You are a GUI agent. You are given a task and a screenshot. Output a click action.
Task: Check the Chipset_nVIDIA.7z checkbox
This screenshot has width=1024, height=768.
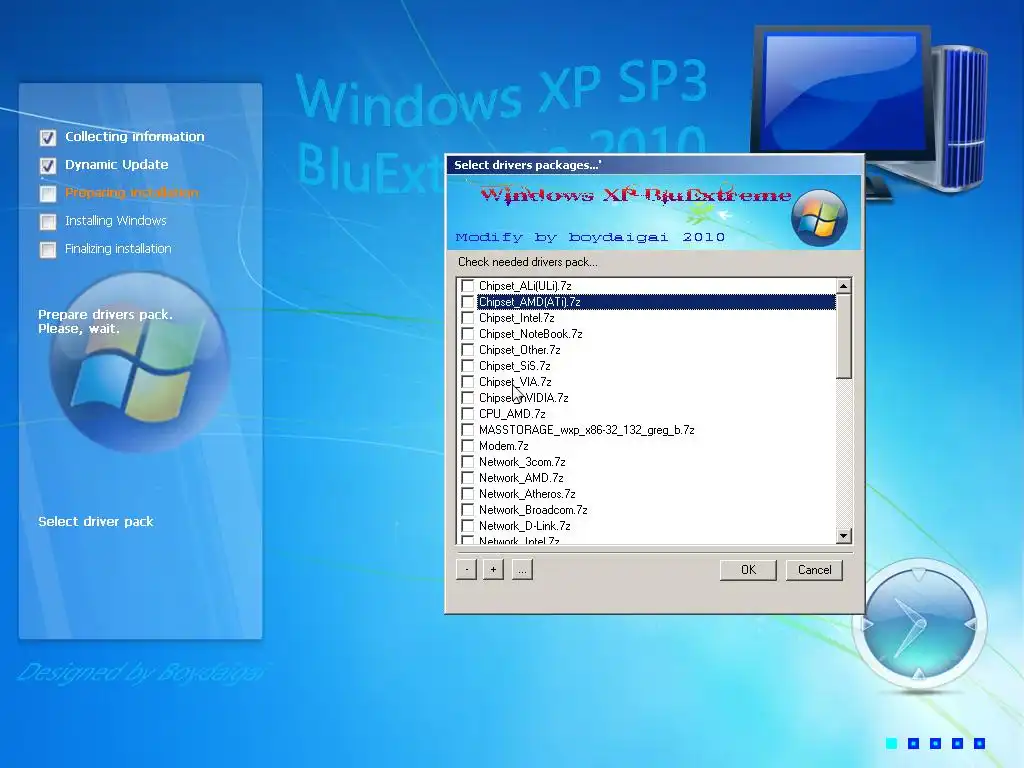tap(468, 398)
